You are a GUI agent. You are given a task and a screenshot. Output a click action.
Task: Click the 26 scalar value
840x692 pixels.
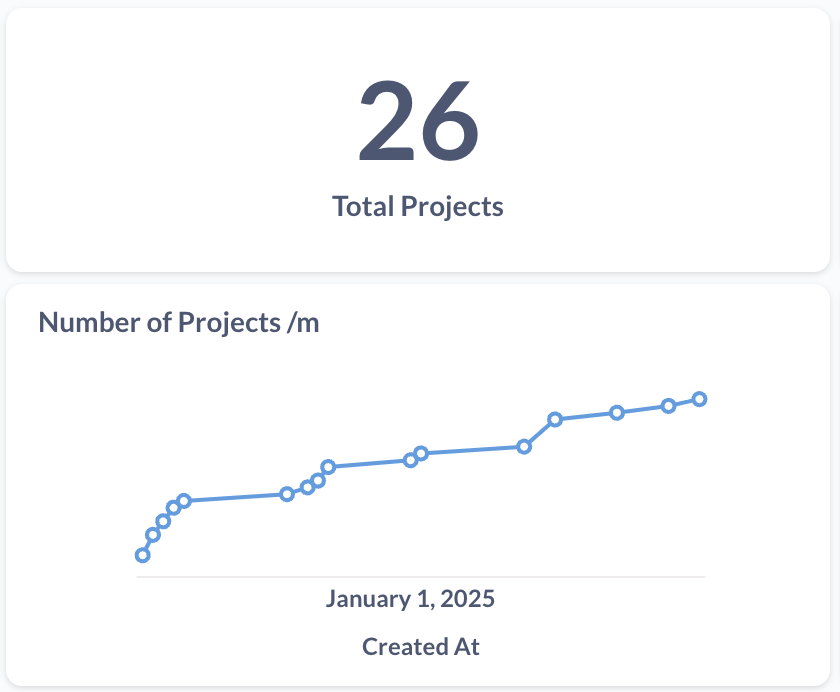coord(419,120)
